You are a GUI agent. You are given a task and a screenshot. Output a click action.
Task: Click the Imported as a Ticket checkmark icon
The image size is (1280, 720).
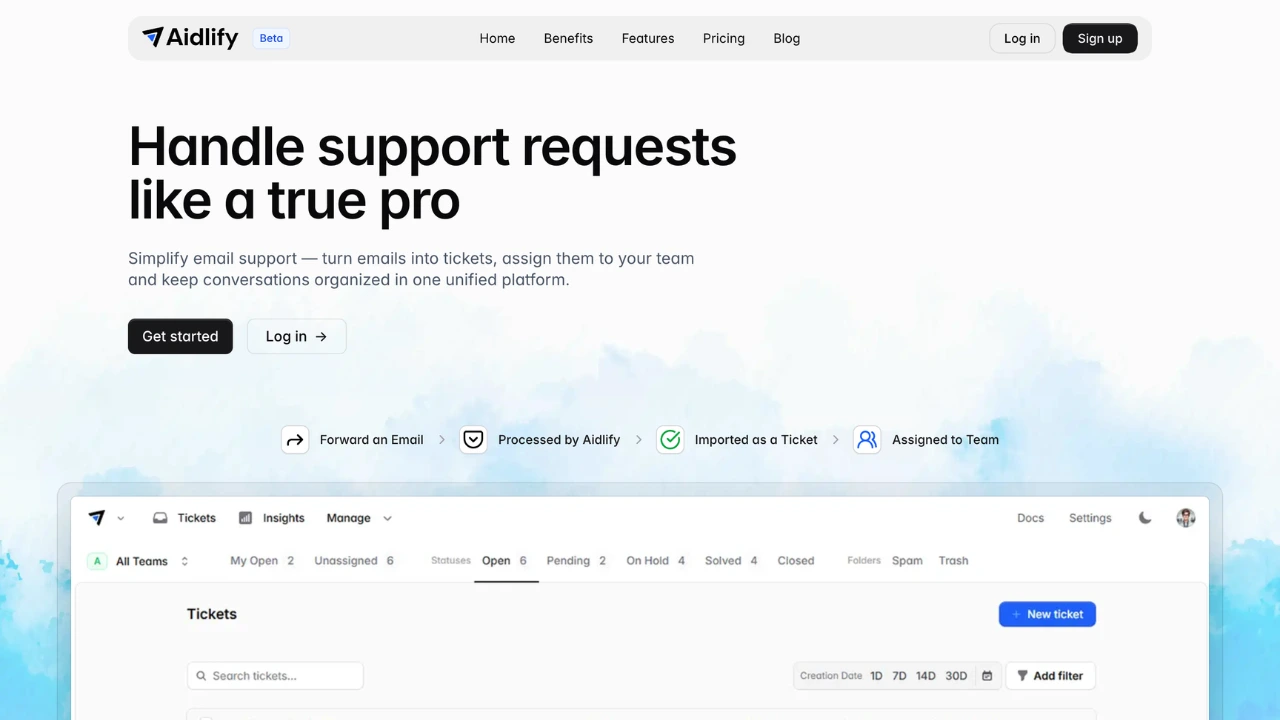670,439
